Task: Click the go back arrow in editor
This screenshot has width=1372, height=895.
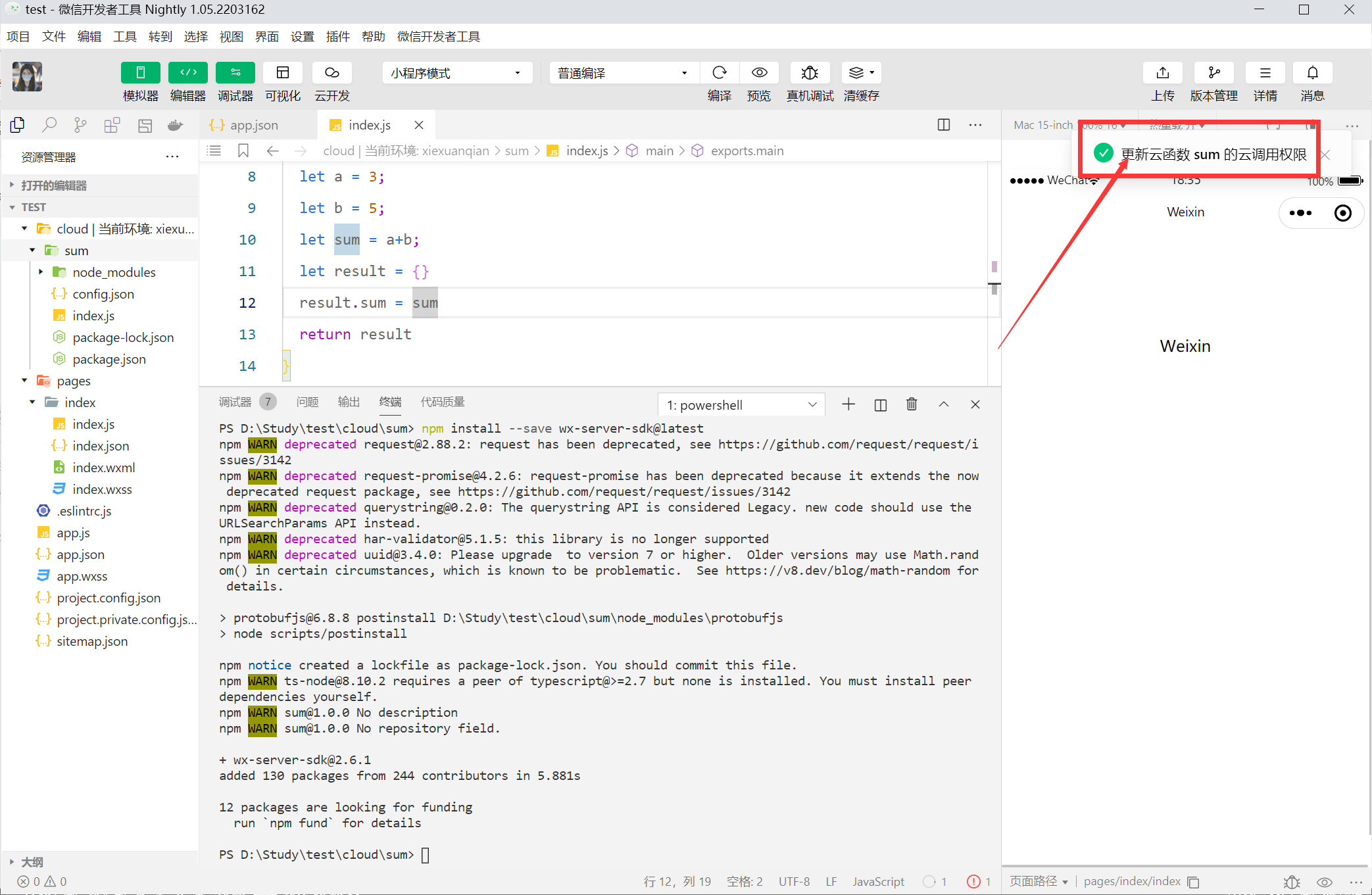Action: click(273, 151)
